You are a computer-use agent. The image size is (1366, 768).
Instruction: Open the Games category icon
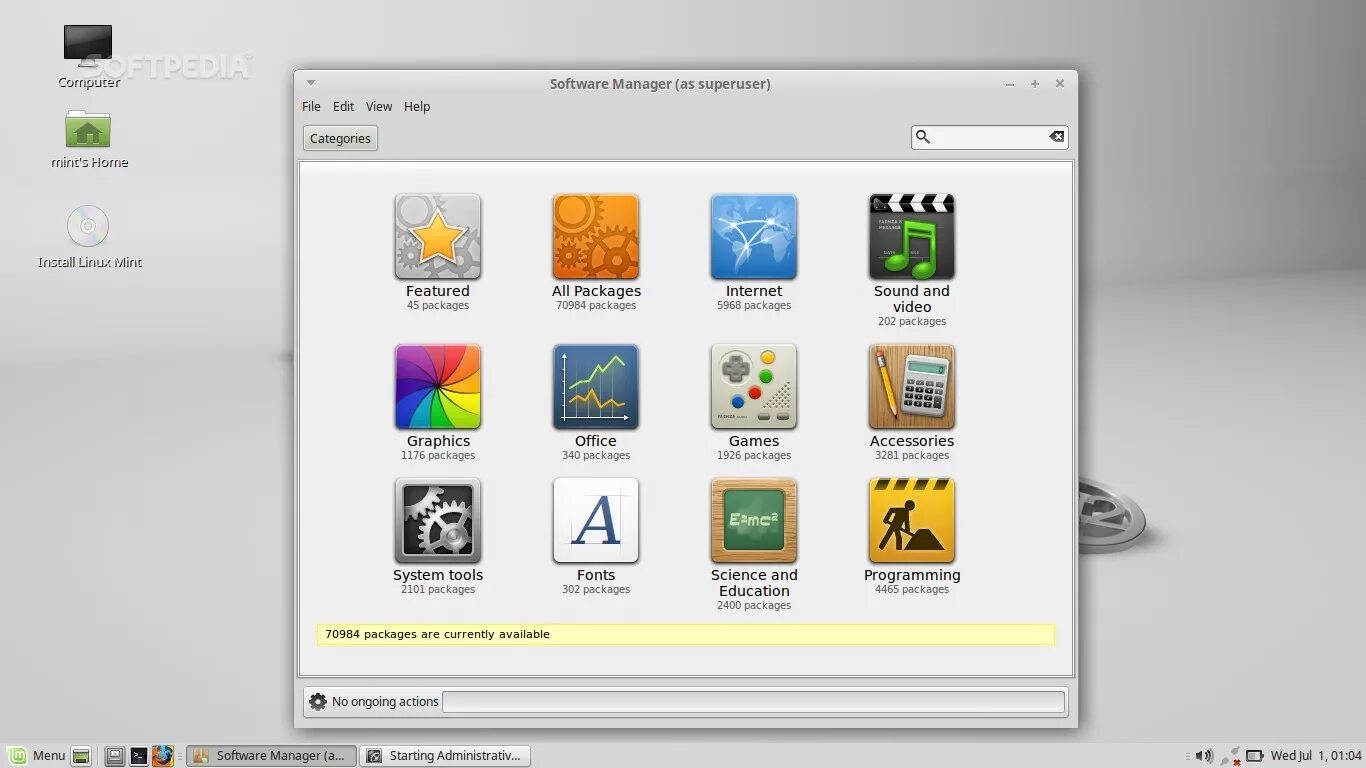(754, 387)
